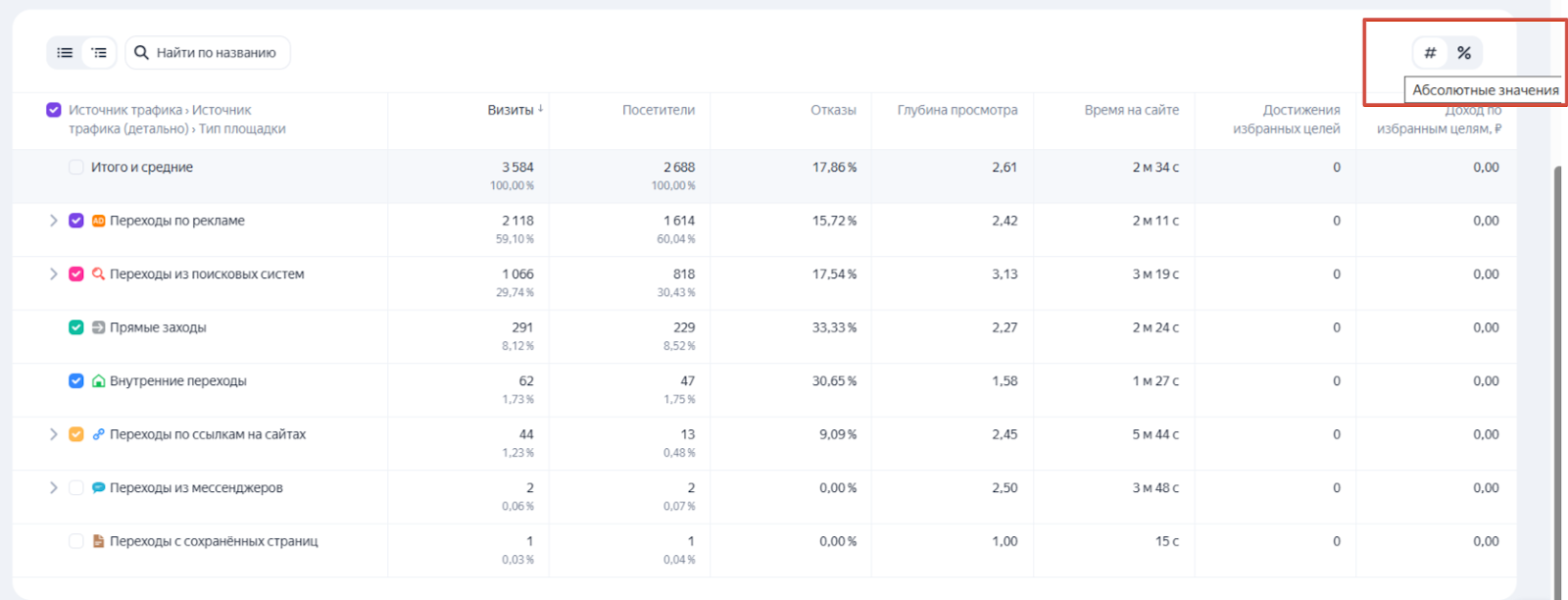Click the internal referrals house icon
The image size is (1568, 600).
tap(98, 381)
